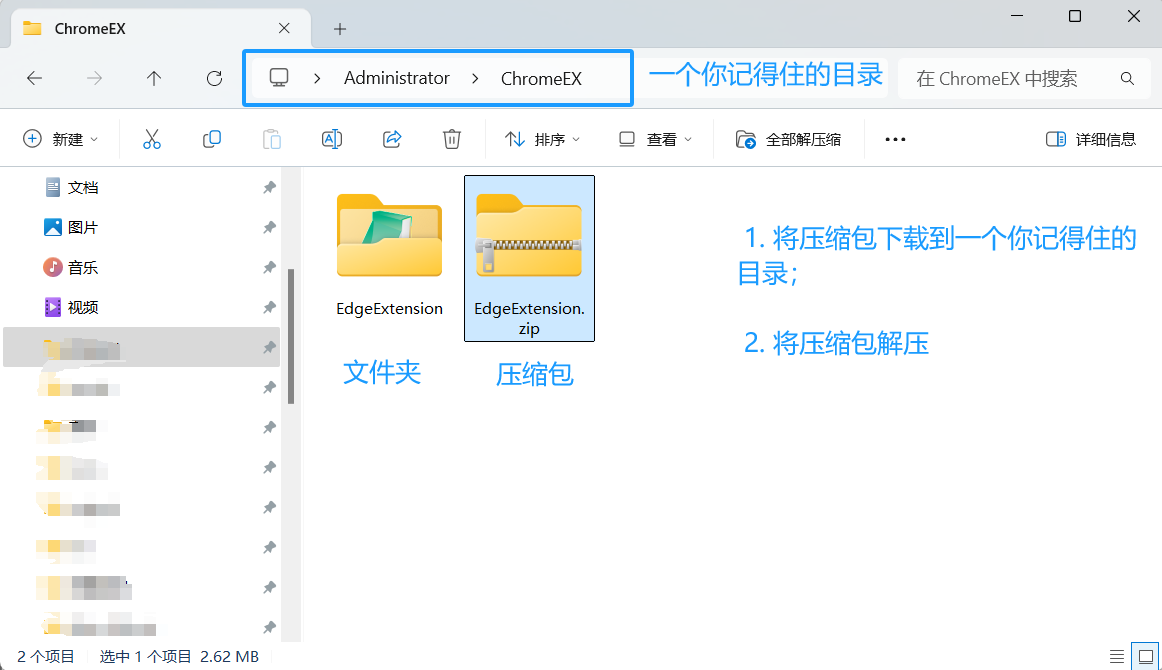Navigate to Administrator in the address bar
The height and width of the screenshot is (670, 1162).
click(396, 77)
